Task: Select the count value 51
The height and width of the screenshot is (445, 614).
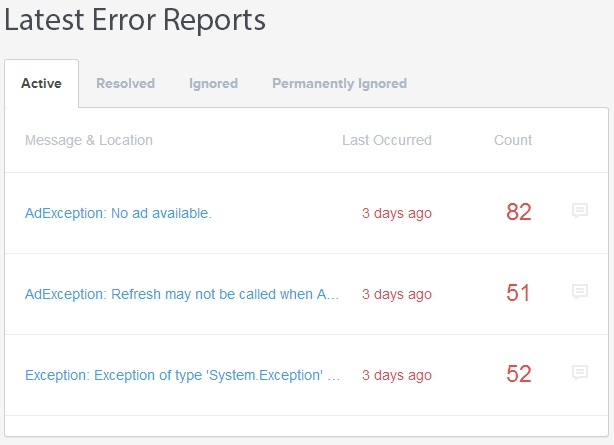Action: coord(518,293)
